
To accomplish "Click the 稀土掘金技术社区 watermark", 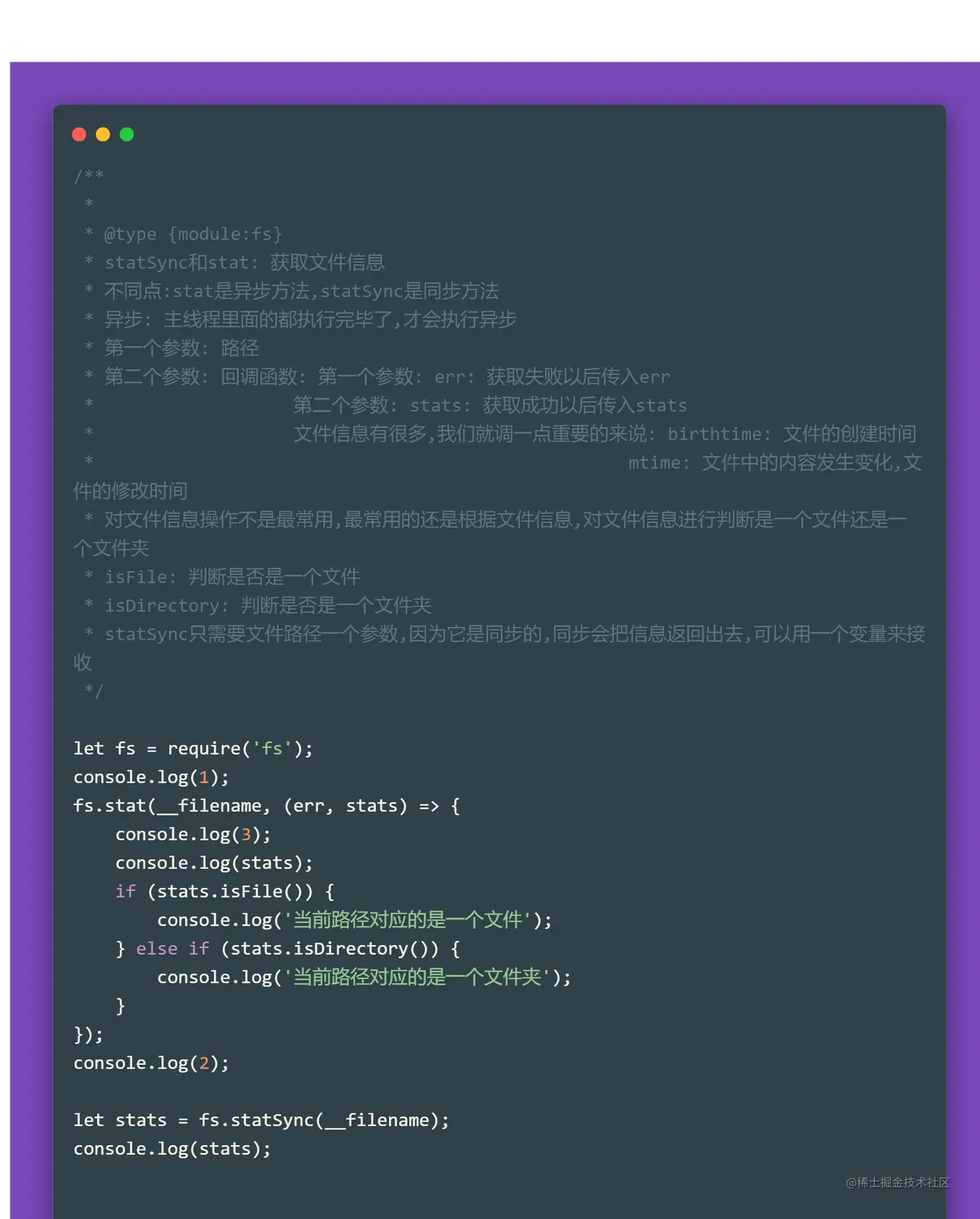I will pos(898,1183).
